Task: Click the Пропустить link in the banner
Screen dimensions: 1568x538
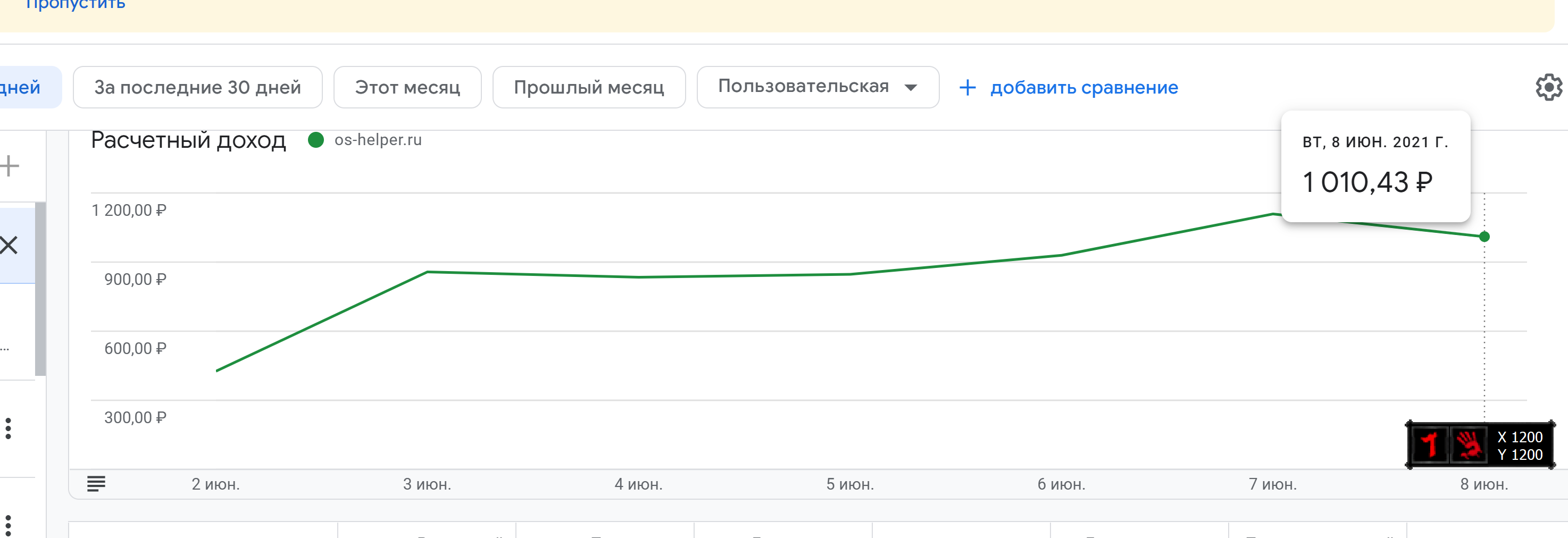Action: 76,5
